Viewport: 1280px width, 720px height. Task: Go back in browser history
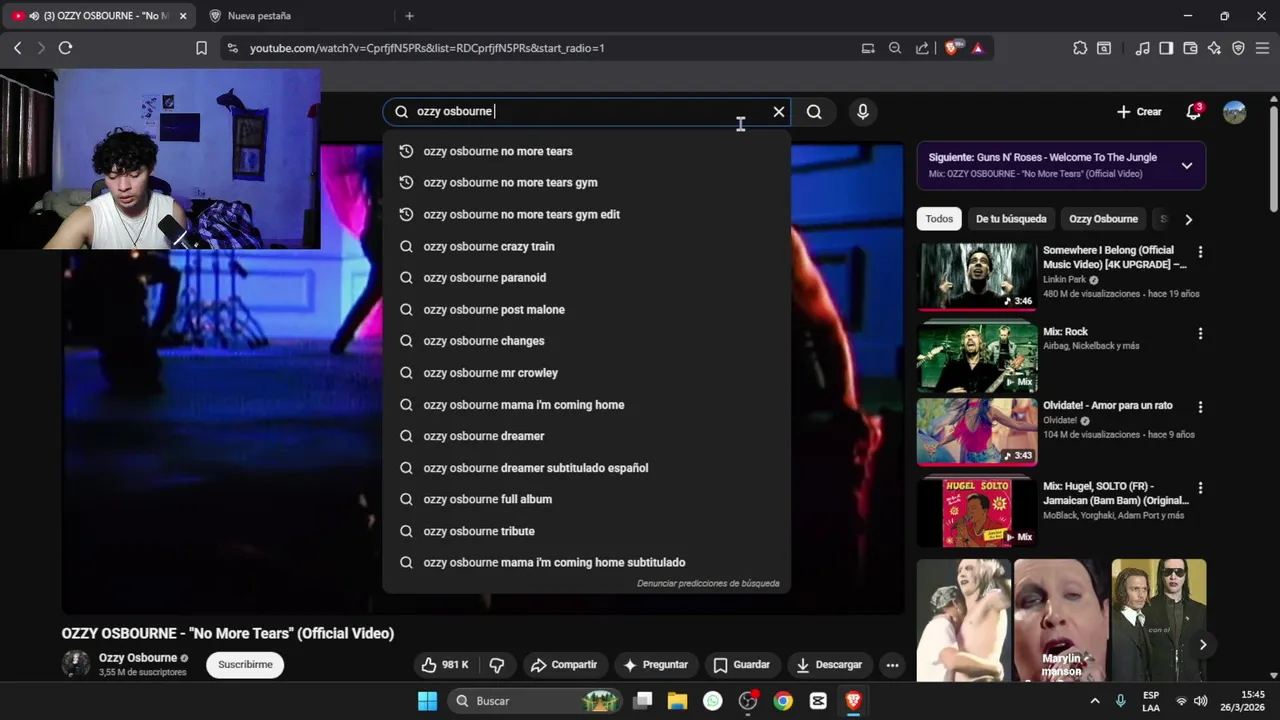(x=17, y=48)
